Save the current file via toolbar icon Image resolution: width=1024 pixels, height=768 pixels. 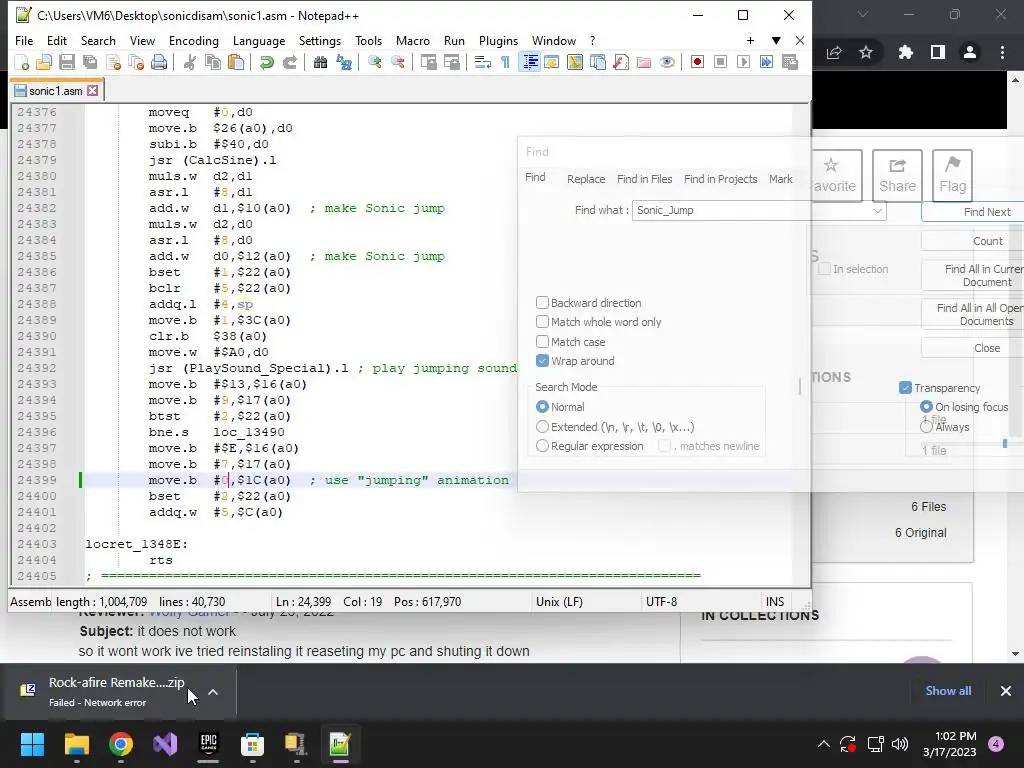tap(67, 62)
